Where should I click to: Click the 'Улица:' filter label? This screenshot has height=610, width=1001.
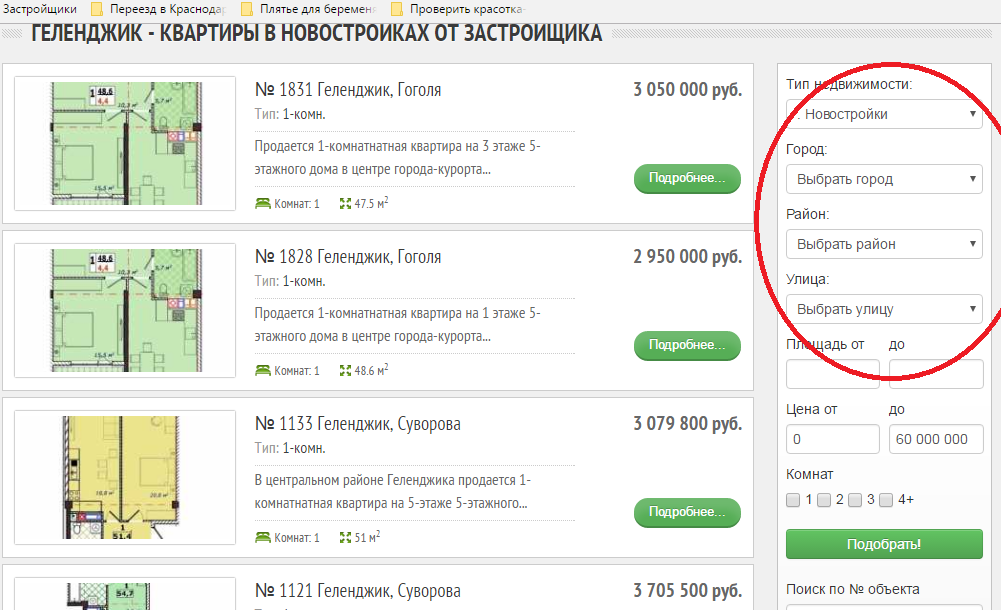pyautogui.click(x=808, y=279)
